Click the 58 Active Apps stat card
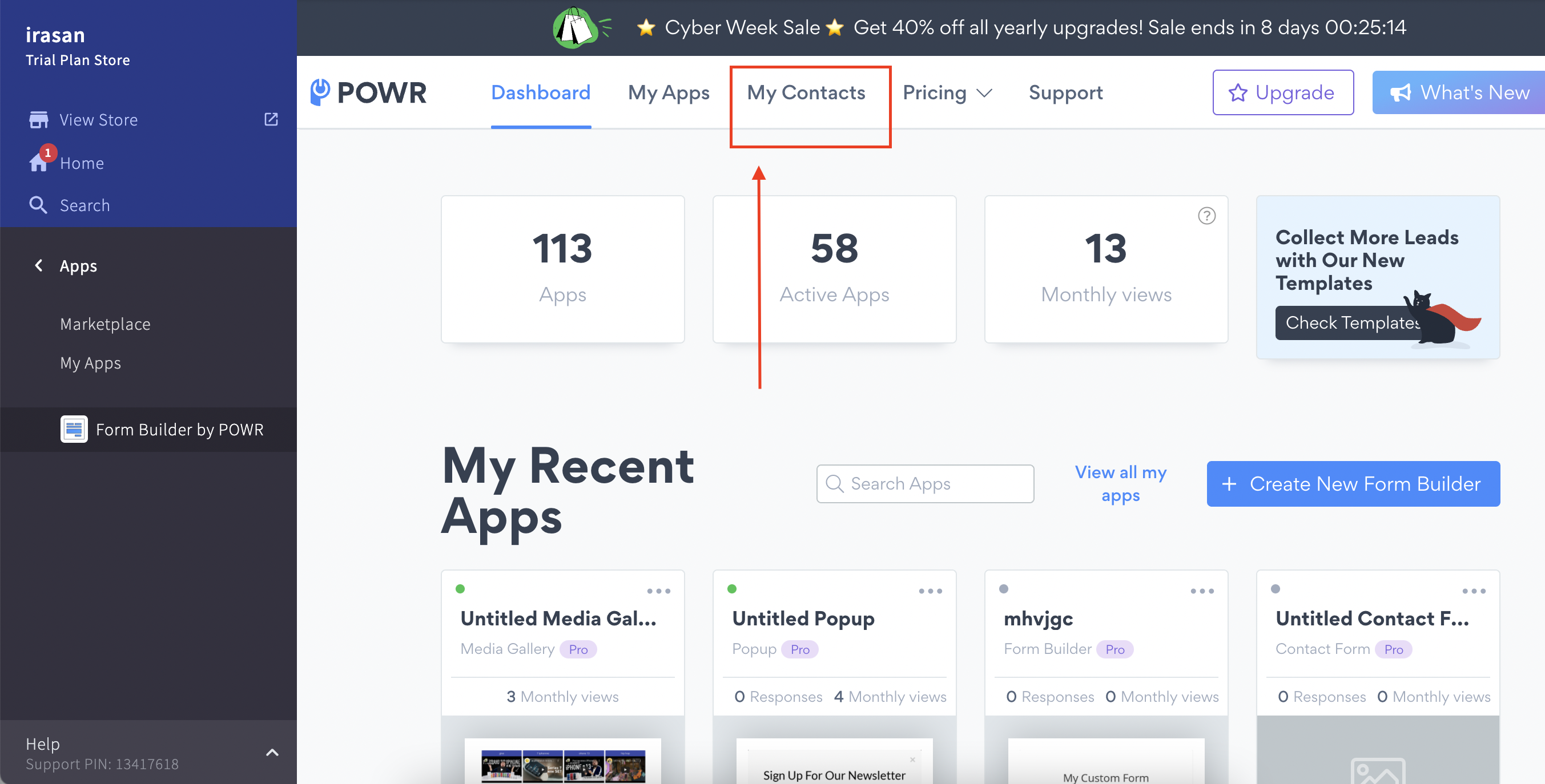This screenshot has height=784, width=1545. pos(834,269)
